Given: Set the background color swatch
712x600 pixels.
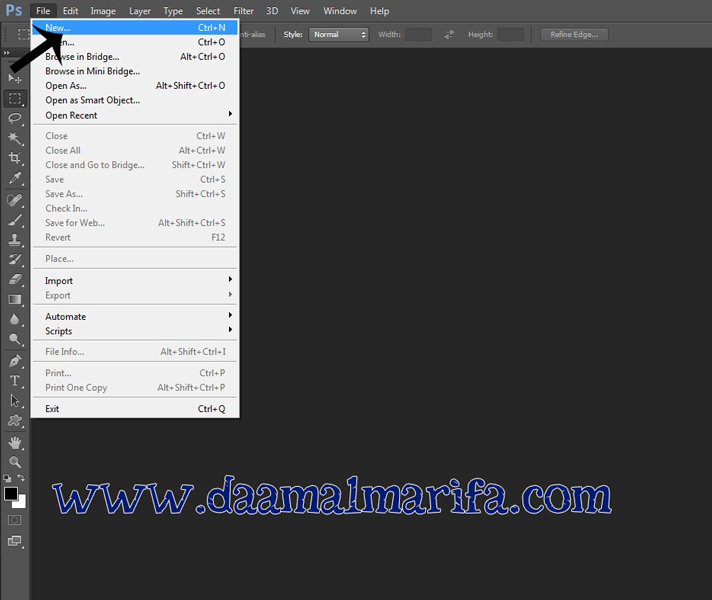Looking at the screenshot, I should pos(20,502).
